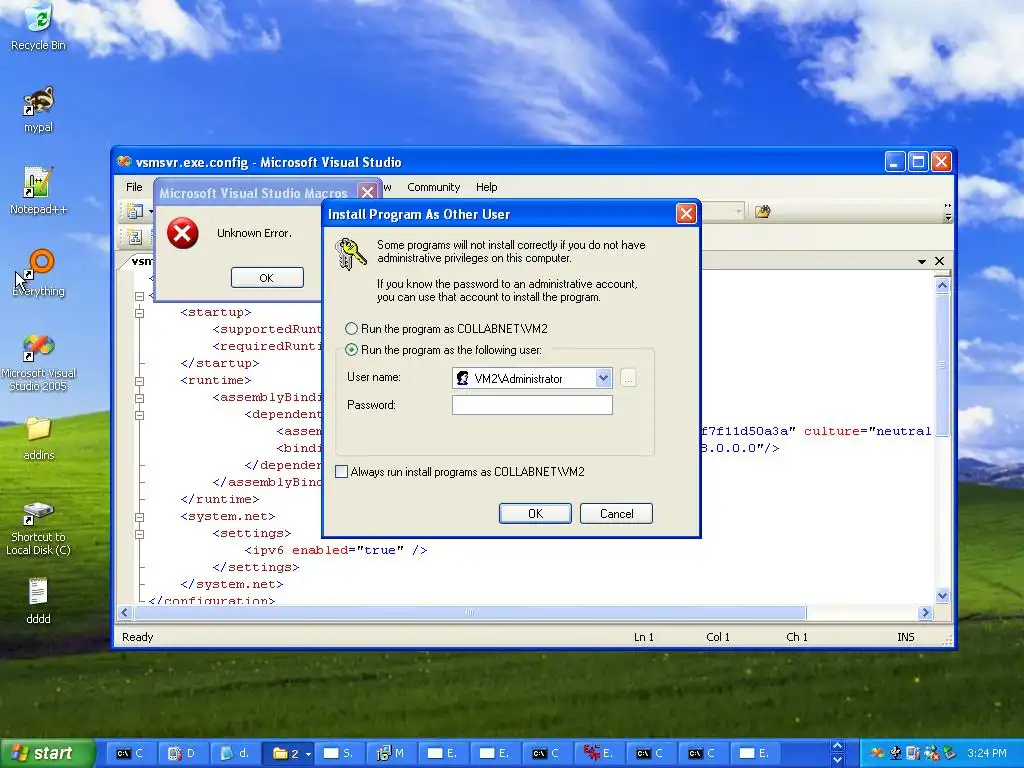Switch to the 'd.' notepad taskbar item
Viewport: 1024px width, 768px height.
coord(234,753)
